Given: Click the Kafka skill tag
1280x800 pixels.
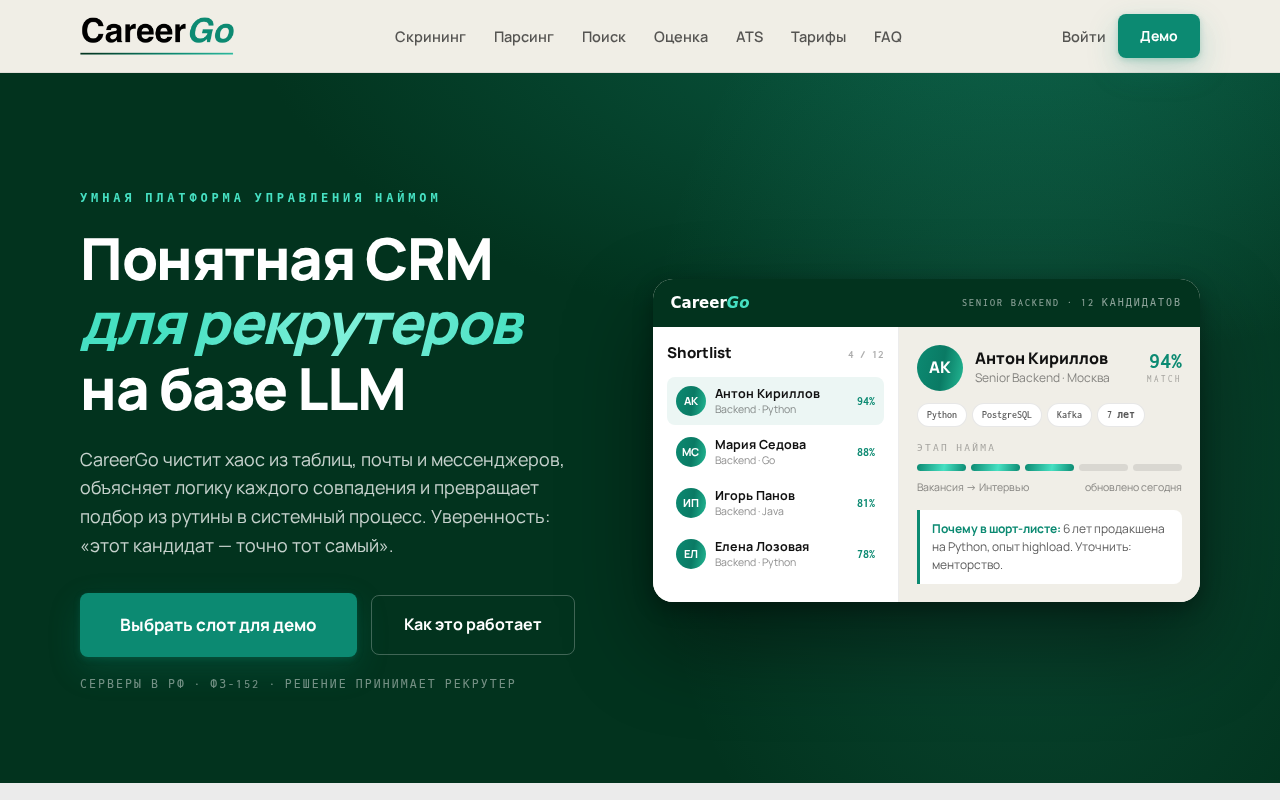Looking at the screenshot, I should 1069,415.
